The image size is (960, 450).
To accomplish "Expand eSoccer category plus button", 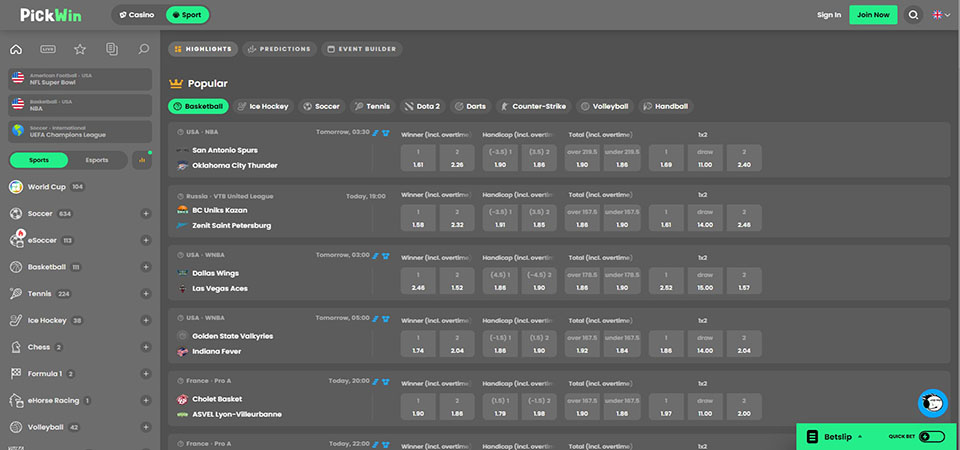I will coord(146,241).
